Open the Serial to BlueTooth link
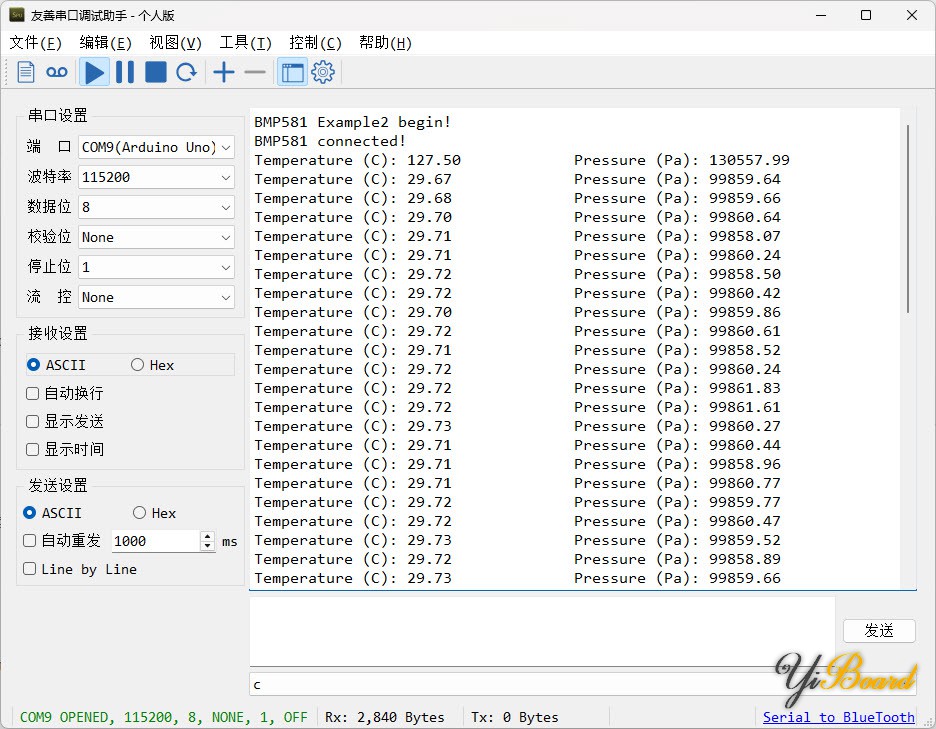Viewport: 936px width, 729px height. coord(838,717)
